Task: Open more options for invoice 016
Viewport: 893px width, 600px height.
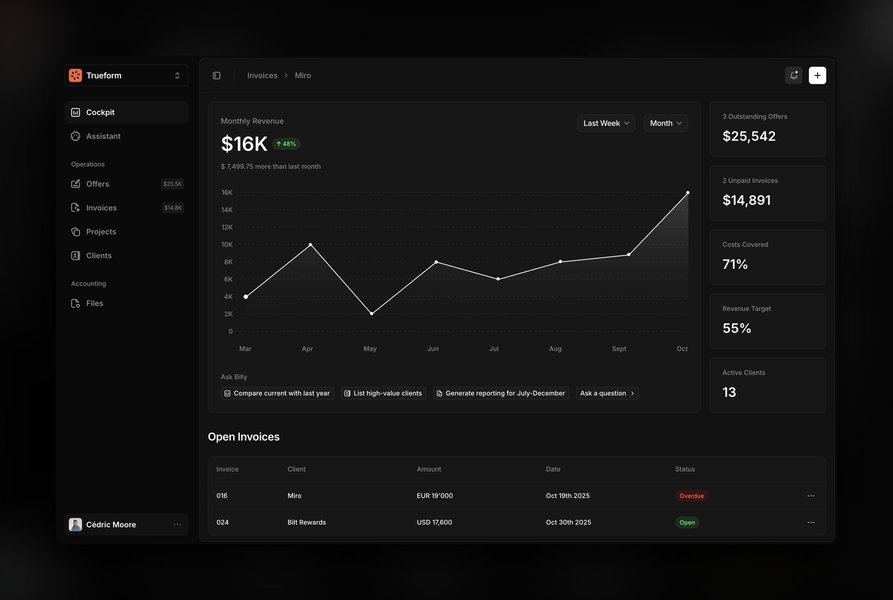Action: [x=811, y=496]
